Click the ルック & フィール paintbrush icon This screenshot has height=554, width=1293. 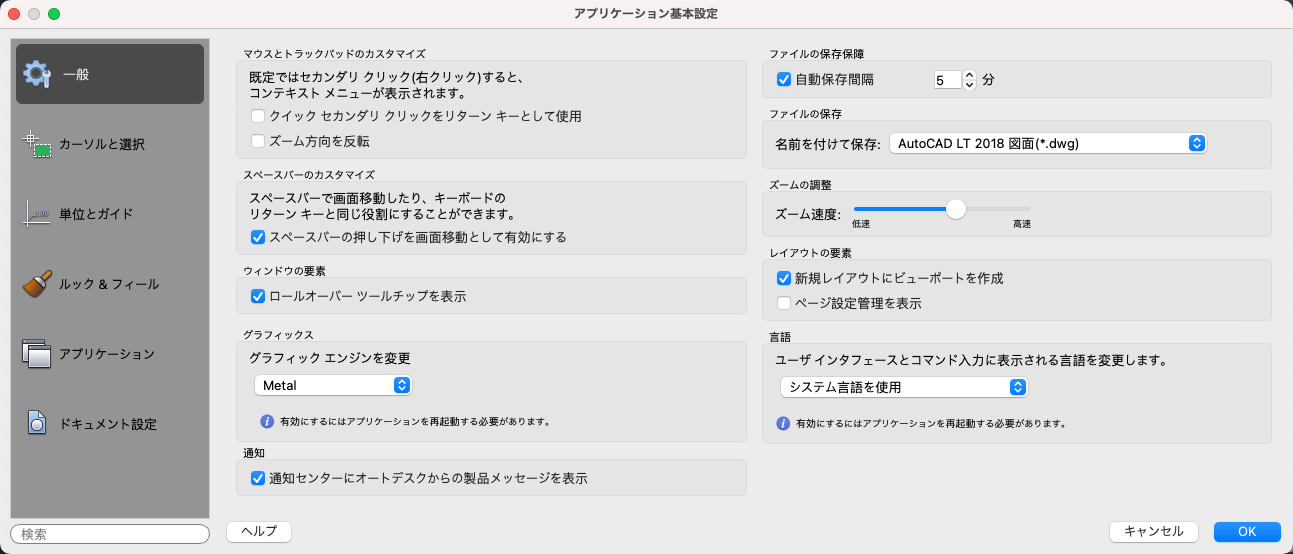(37, 284)
